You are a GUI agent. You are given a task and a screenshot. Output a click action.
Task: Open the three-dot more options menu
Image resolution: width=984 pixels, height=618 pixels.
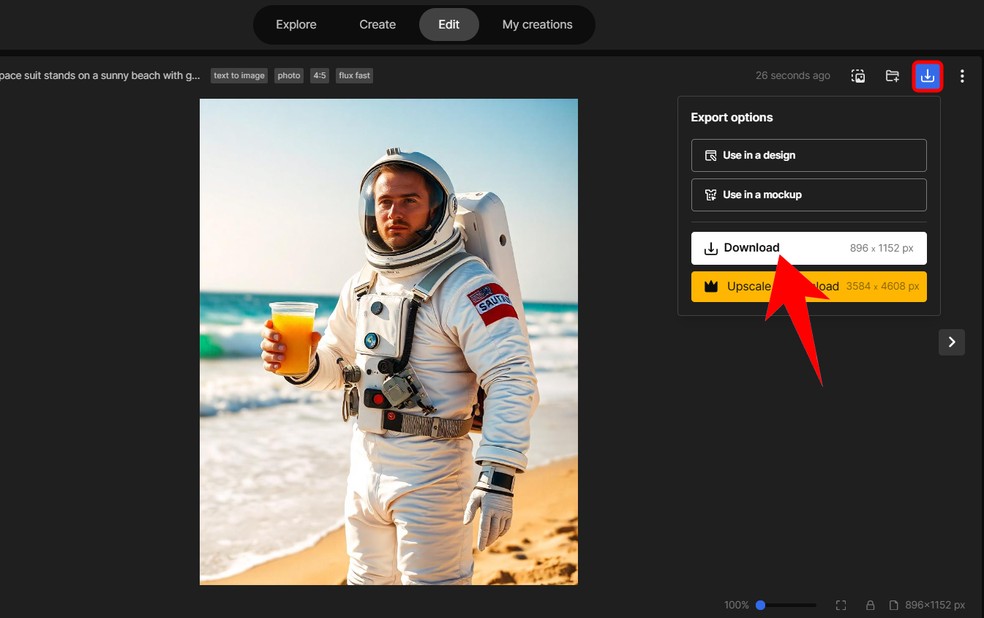point(962,76)
